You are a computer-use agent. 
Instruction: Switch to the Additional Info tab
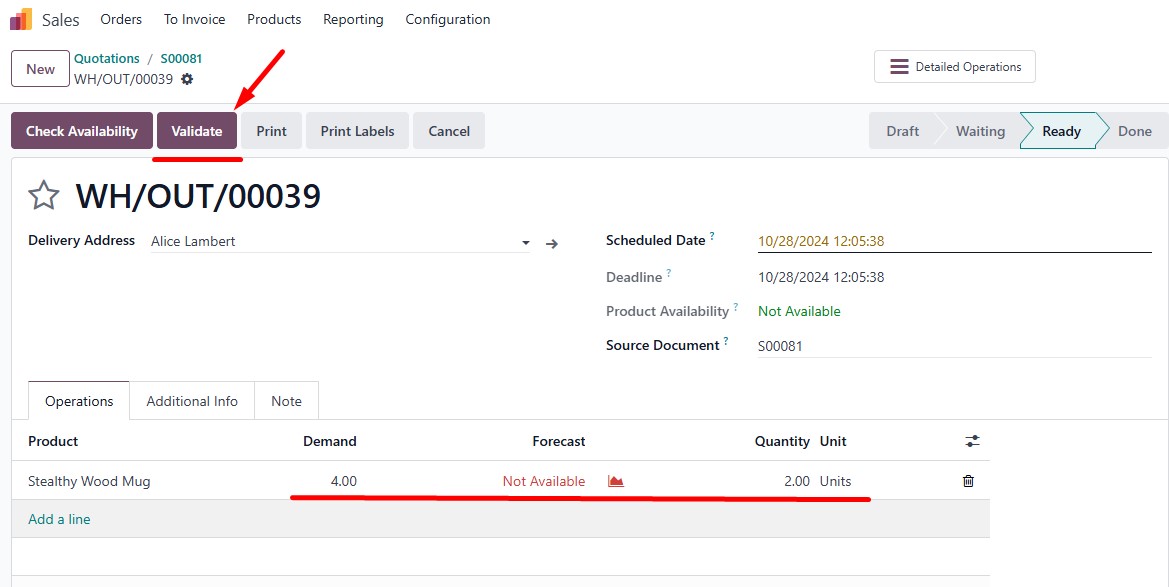[192, 401]
